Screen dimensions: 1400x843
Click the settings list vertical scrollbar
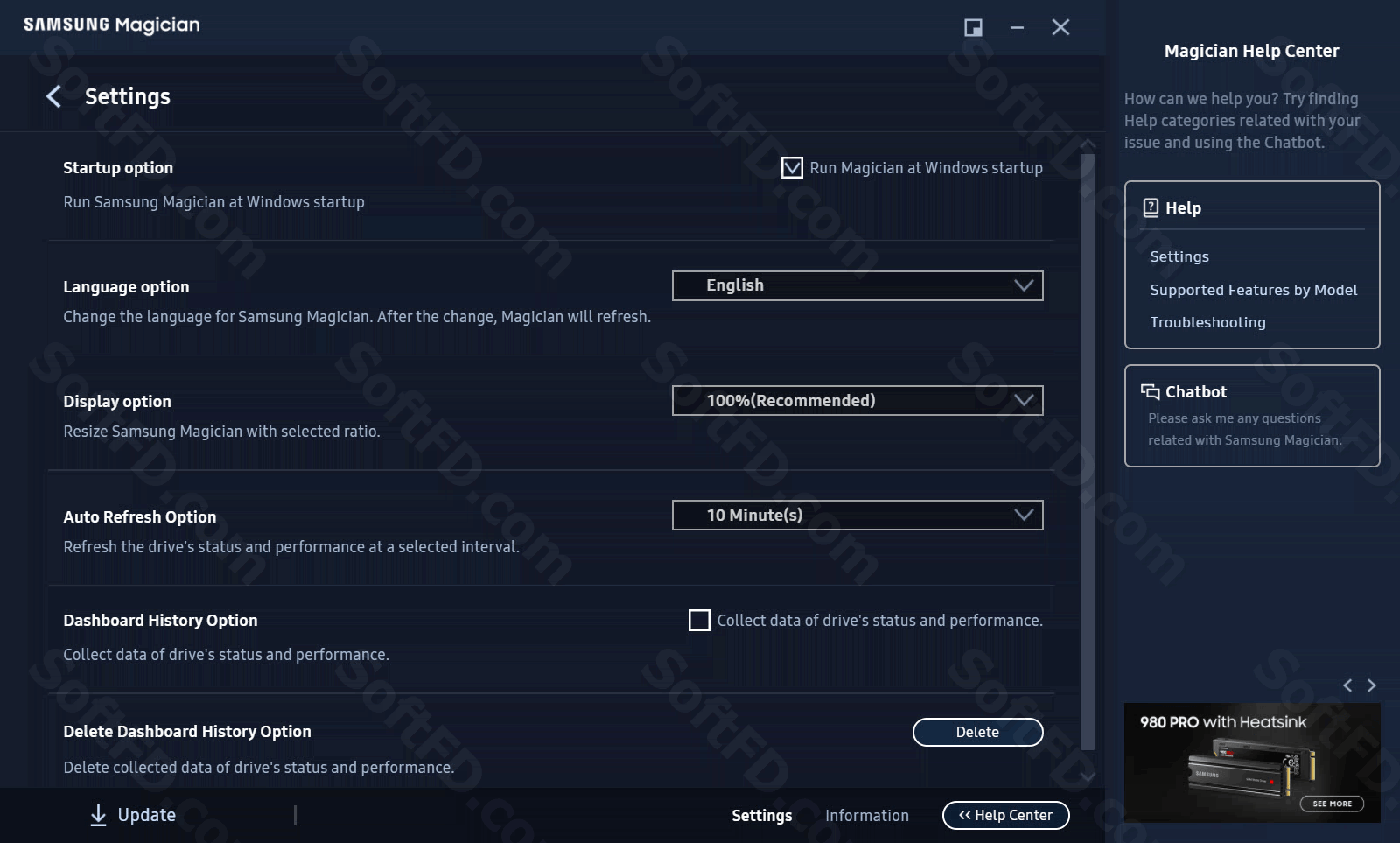[1088, 452]
